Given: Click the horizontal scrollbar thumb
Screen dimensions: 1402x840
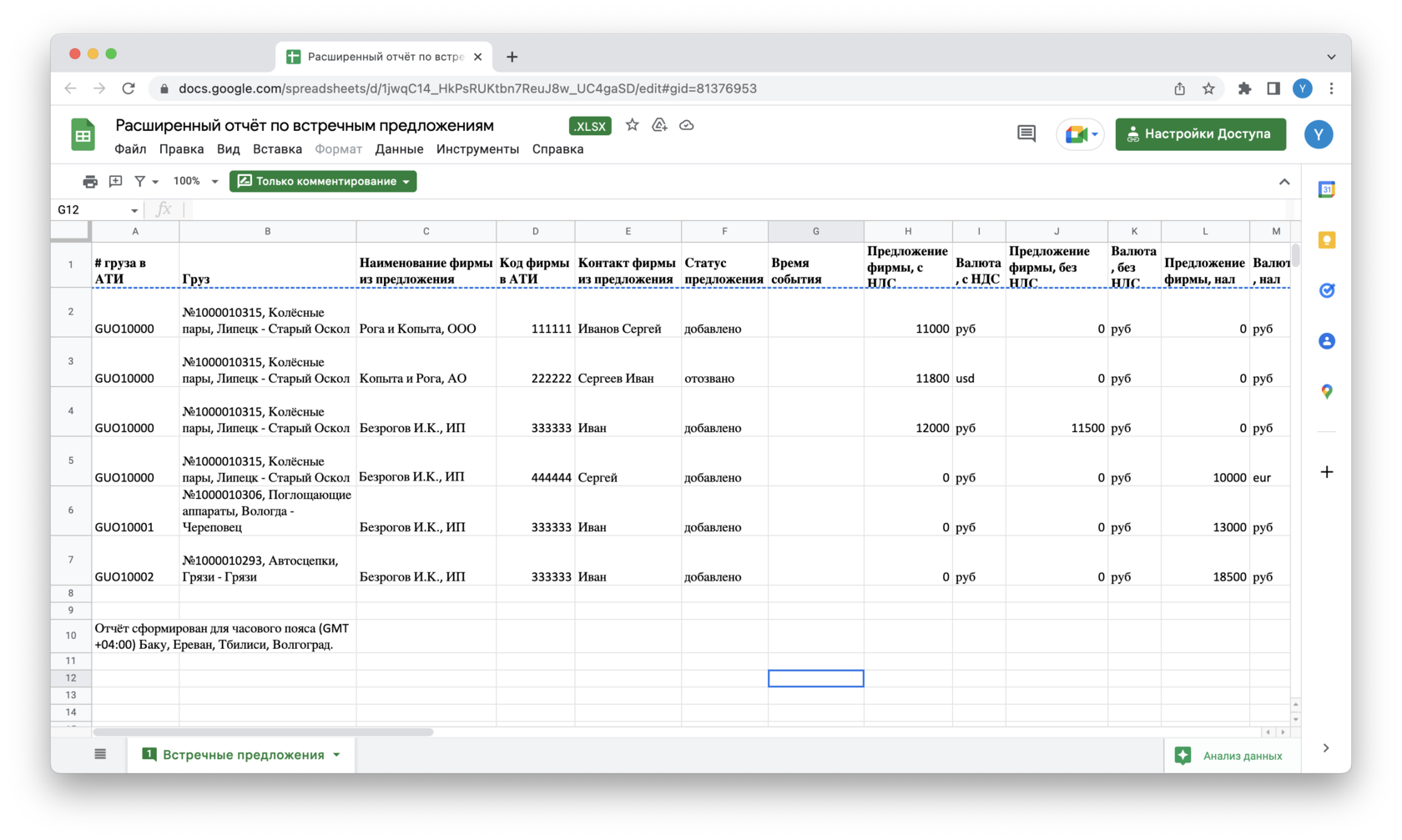Looking at the screenshot, I should click(263, 732).
